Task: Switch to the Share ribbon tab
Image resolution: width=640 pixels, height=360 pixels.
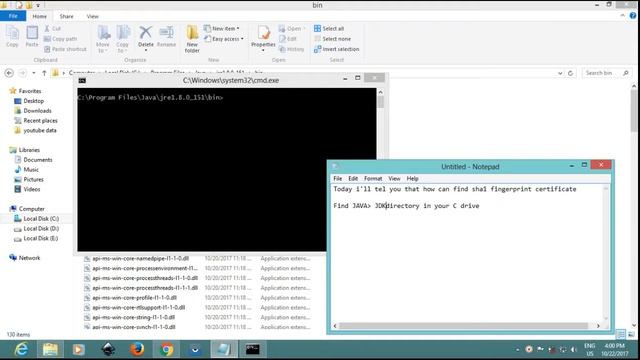Action: click(x=67, y=16)
